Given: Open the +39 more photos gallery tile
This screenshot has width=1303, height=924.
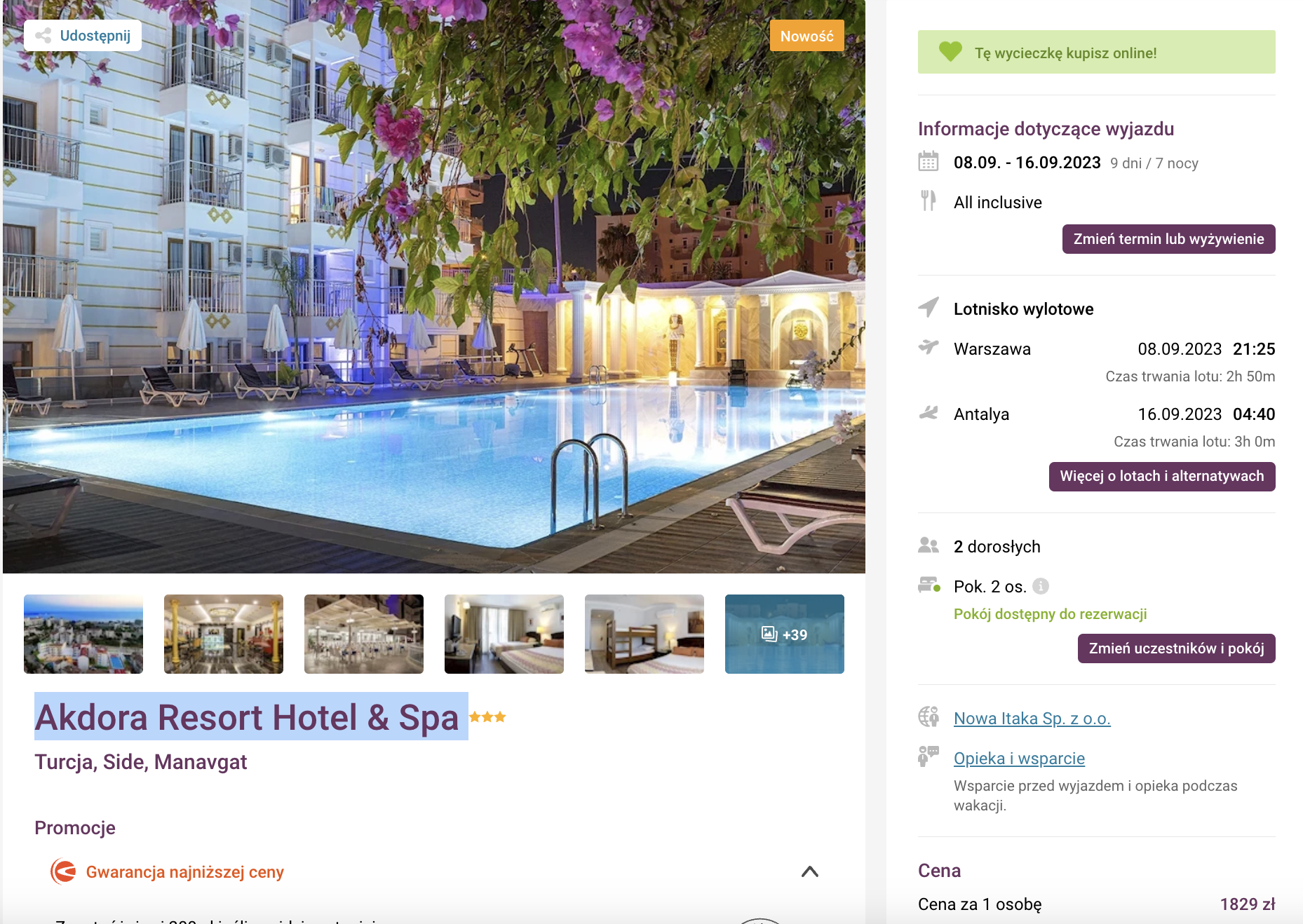Looking at the screenshot, I should pos(785,634).
